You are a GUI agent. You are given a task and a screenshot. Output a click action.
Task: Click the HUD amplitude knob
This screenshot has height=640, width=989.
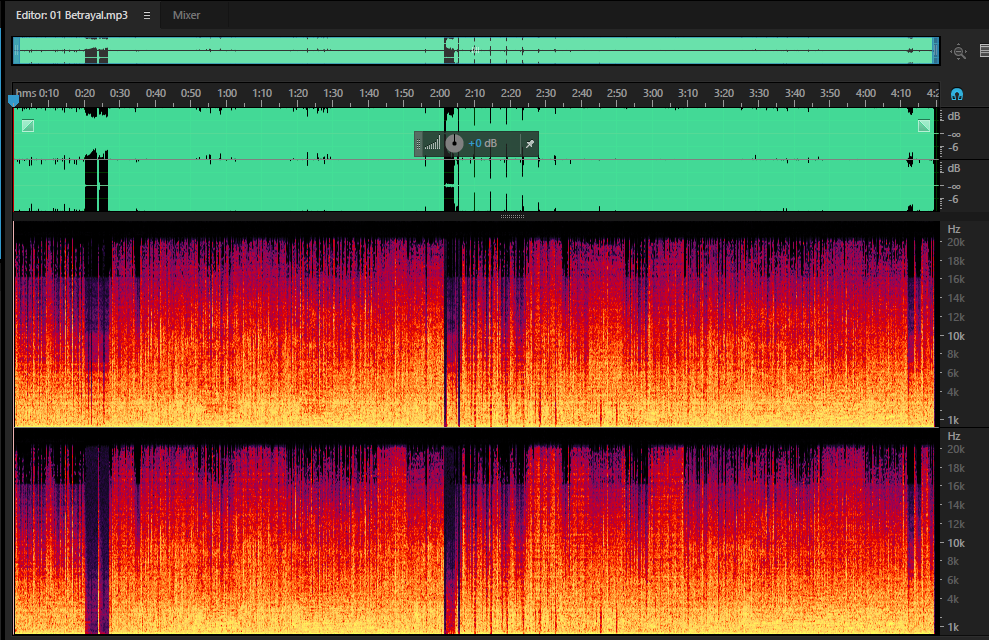pyautogui.click(x=454, y=144)
